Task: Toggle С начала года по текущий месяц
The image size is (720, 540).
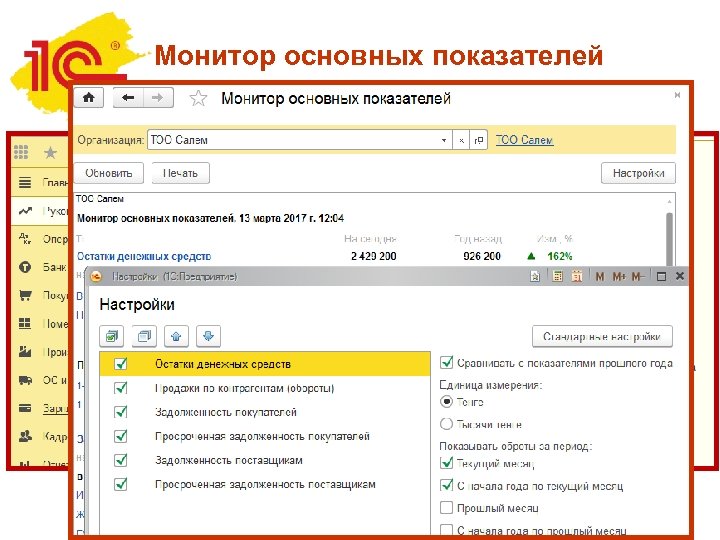Action: point(446,485)
